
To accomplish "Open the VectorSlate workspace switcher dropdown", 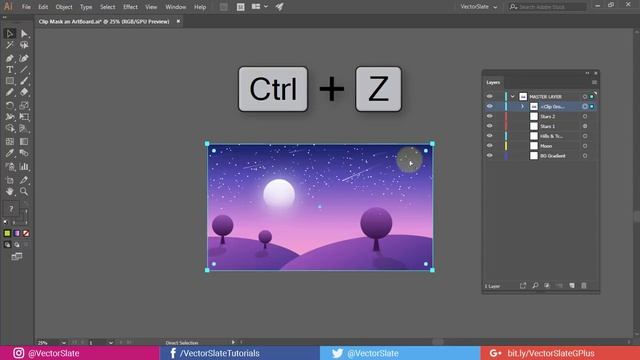I will (478, 7).
